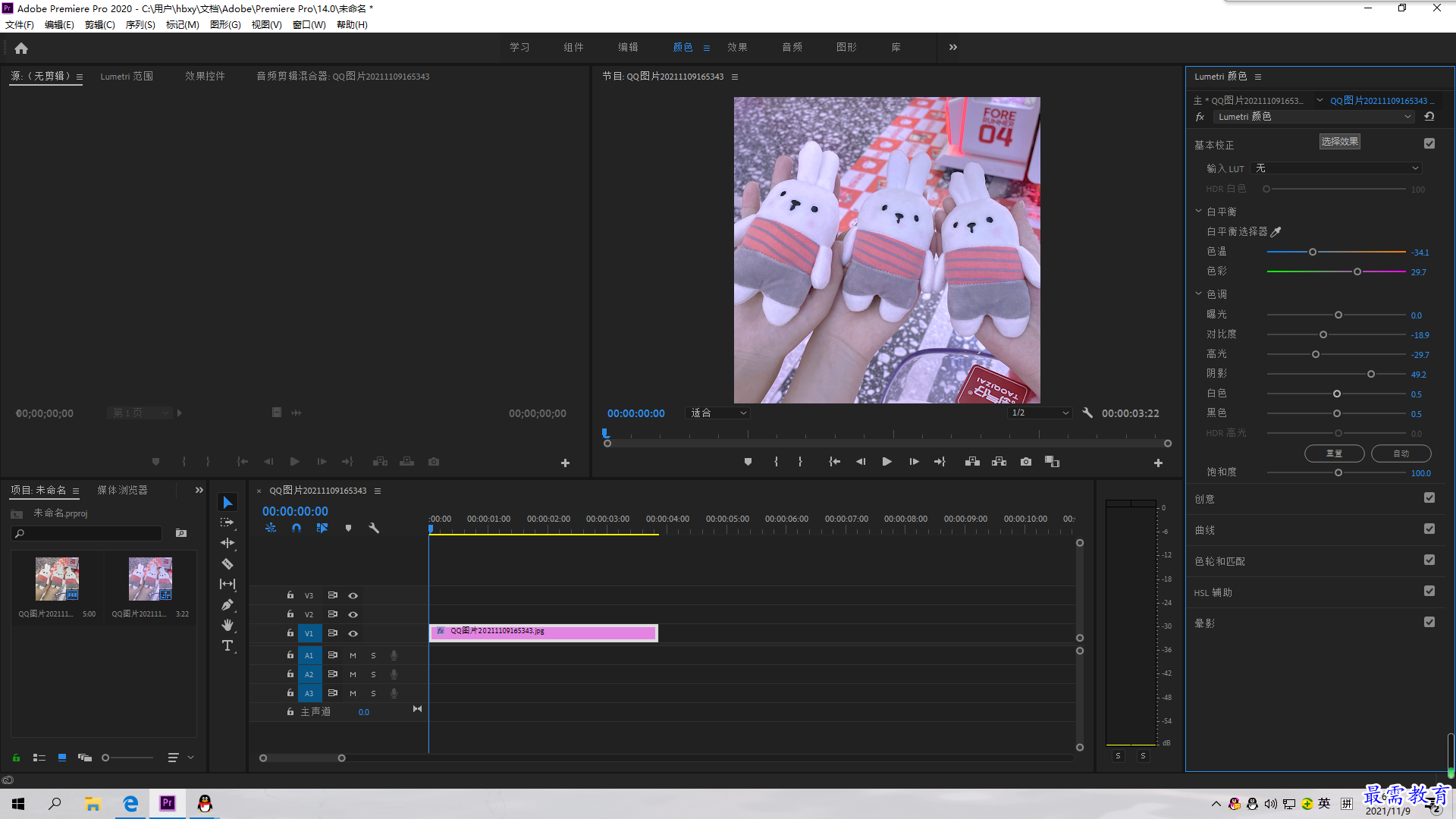Play the program monitor sequence
The height and width of the screenshot is (819, 1456).
pos(886,461)
